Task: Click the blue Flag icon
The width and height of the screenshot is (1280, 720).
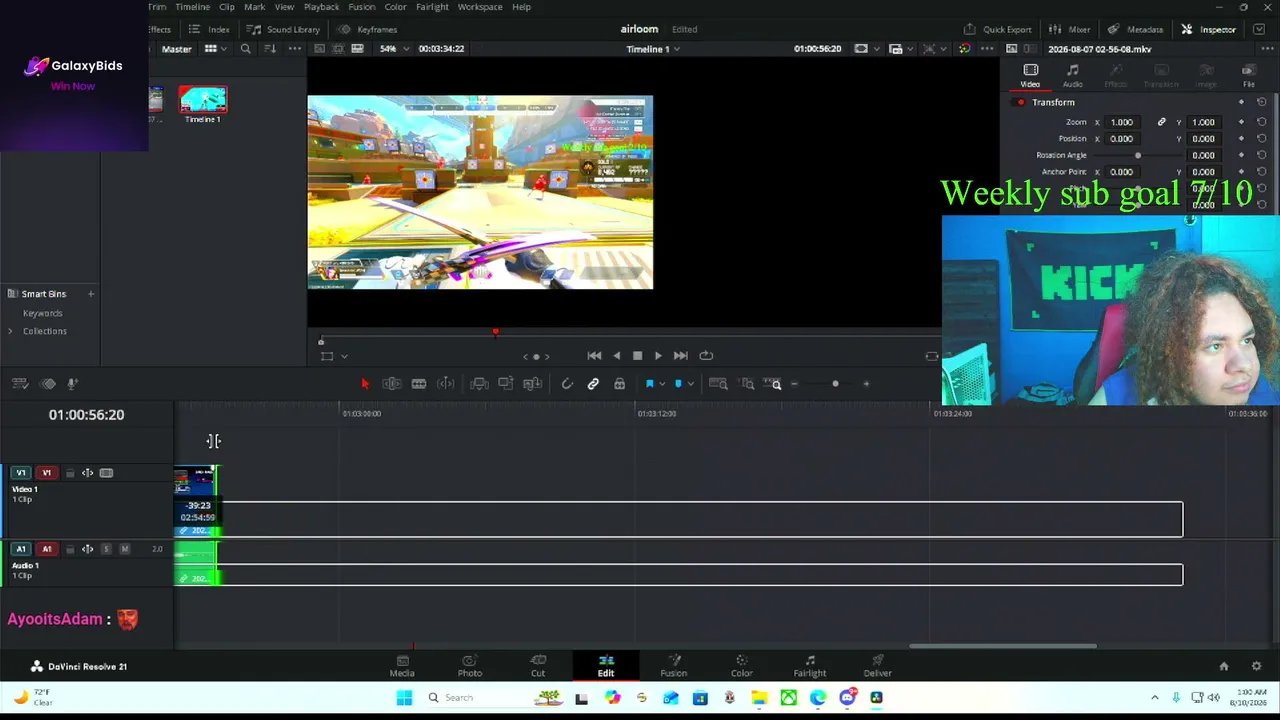Action: [x=650, y=384]
